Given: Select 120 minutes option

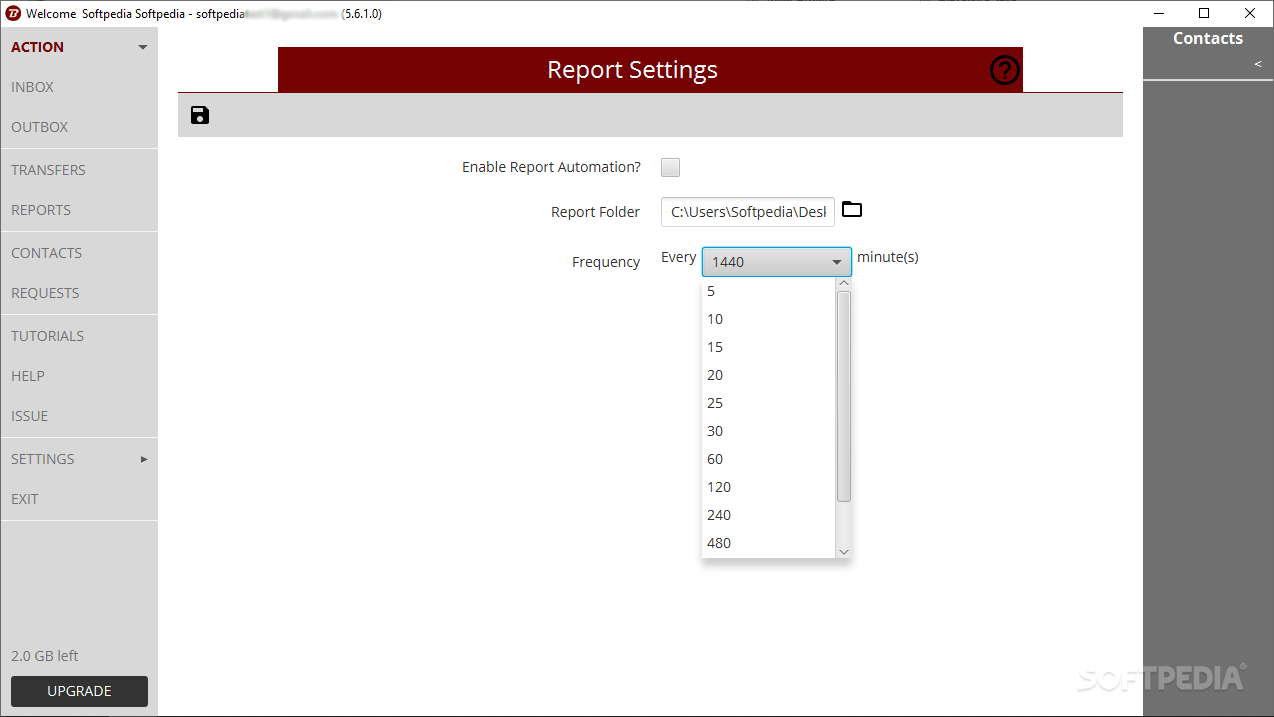Looking at the screenshot, I should tap(769, 487).
